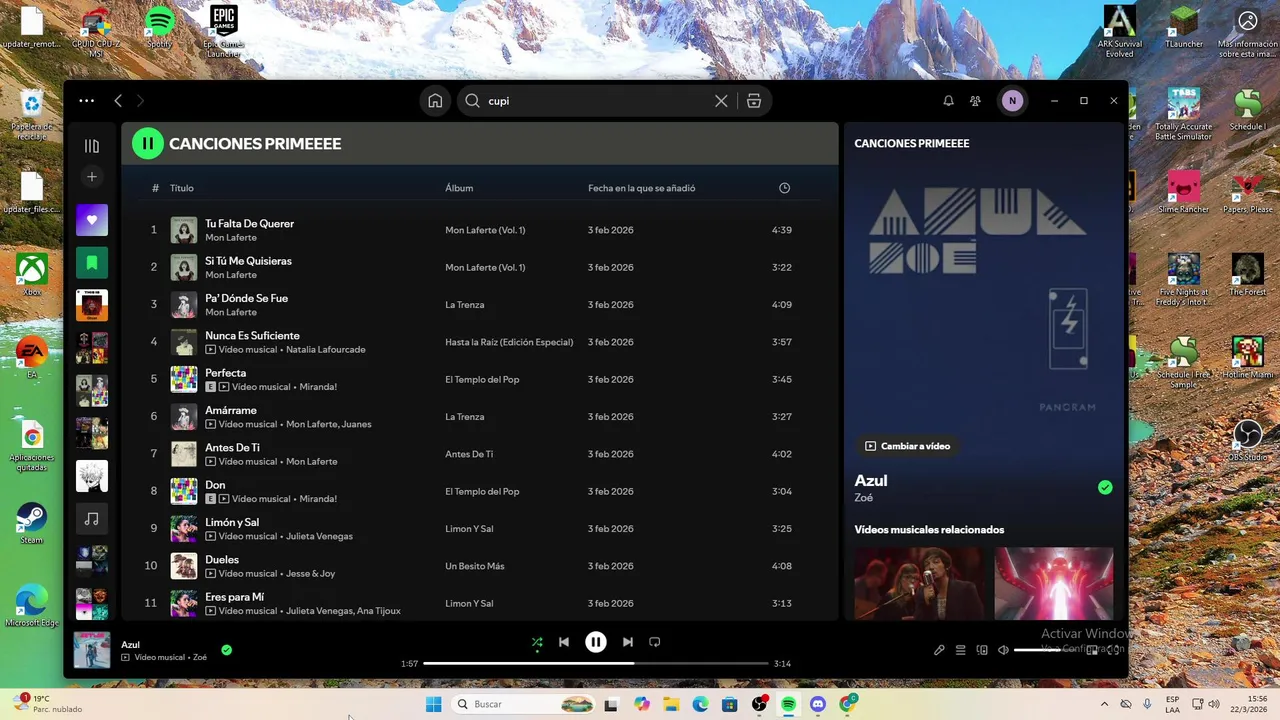Open Connect to a device
This screenshot has width=1280, height=720.
tap(982, 650)
